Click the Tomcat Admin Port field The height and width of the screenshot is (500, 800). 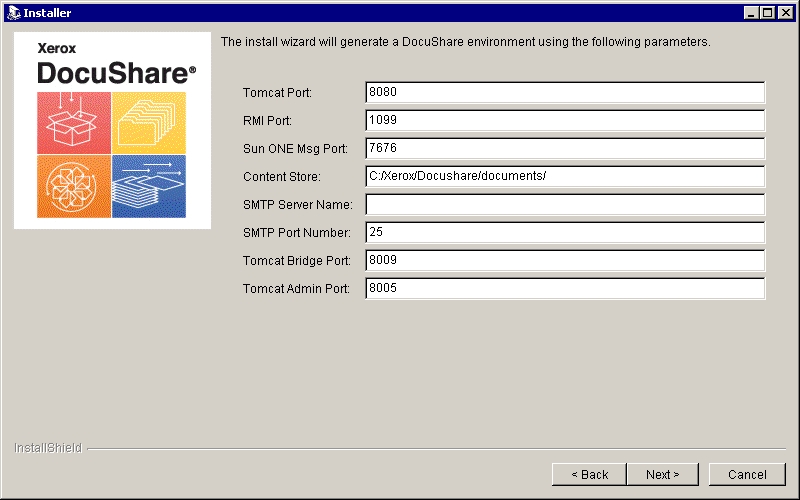(565, 289)
